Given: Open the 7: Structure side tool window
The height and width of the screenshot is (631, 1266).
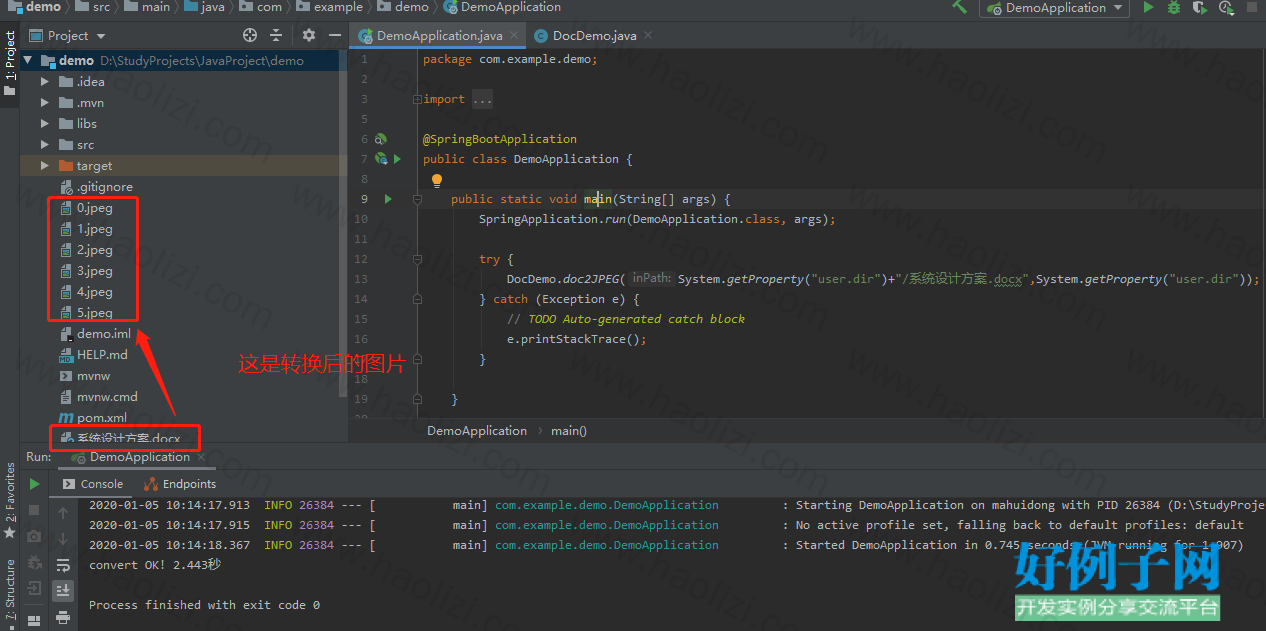Looking at the screenshot, I should point(10,594).
